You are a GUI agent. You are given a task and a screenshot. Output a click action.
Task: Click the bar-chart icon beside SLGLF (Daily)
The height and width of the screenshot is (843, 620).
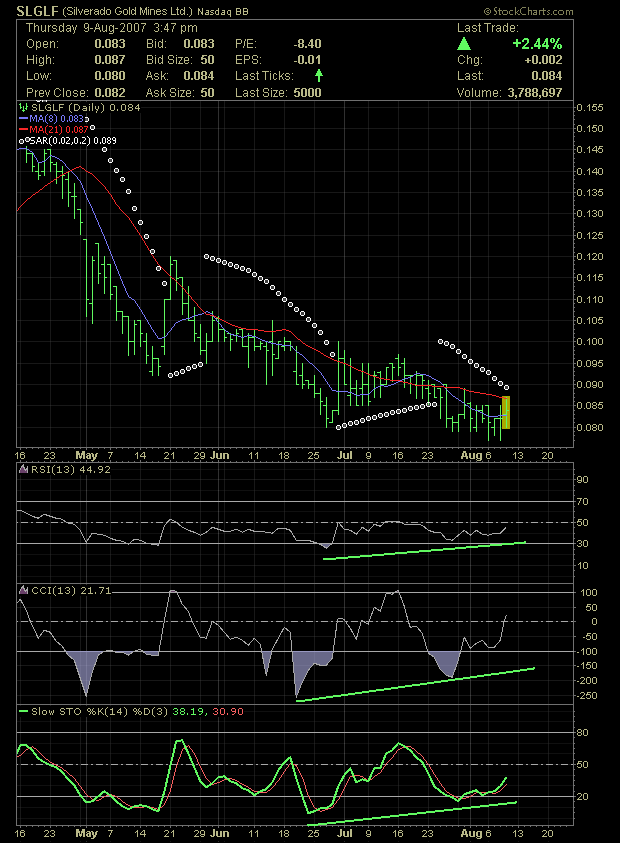pyautogui.click(x=23, y=108)
